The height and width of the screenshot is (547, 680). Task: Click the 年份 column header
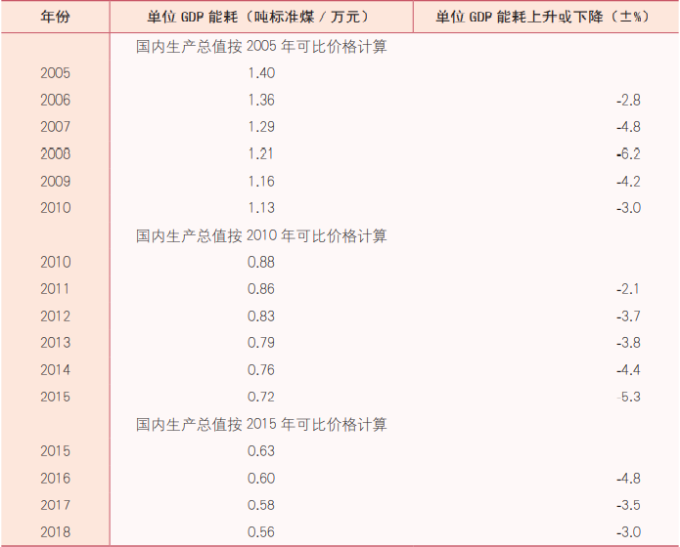pos(55,17)
